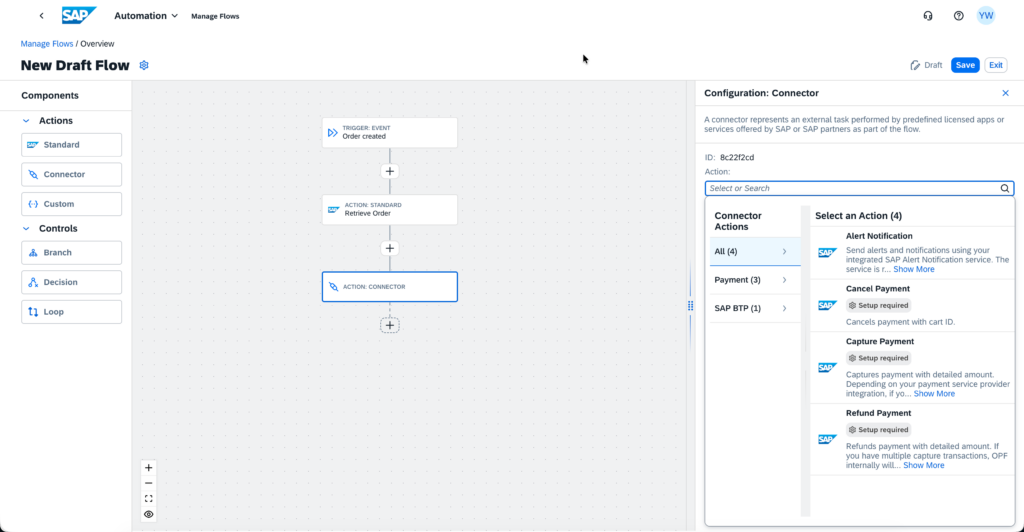Focus the Select or Search action field
1024x532 pixels.
click(x=859, y=188)
